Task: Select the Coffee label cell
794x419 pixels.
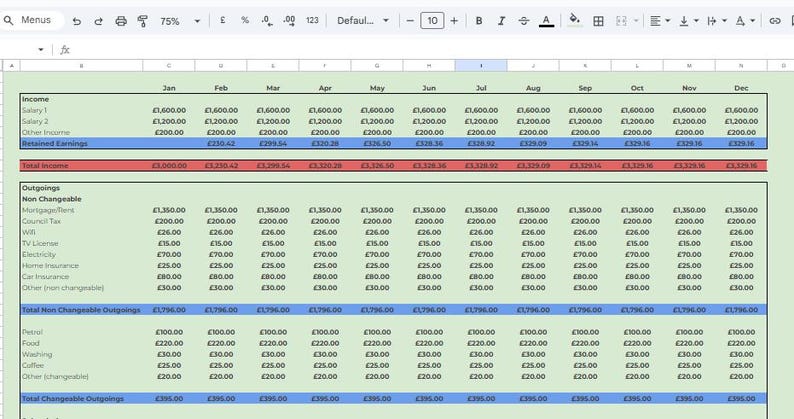Action: click(x=82, y=365)
